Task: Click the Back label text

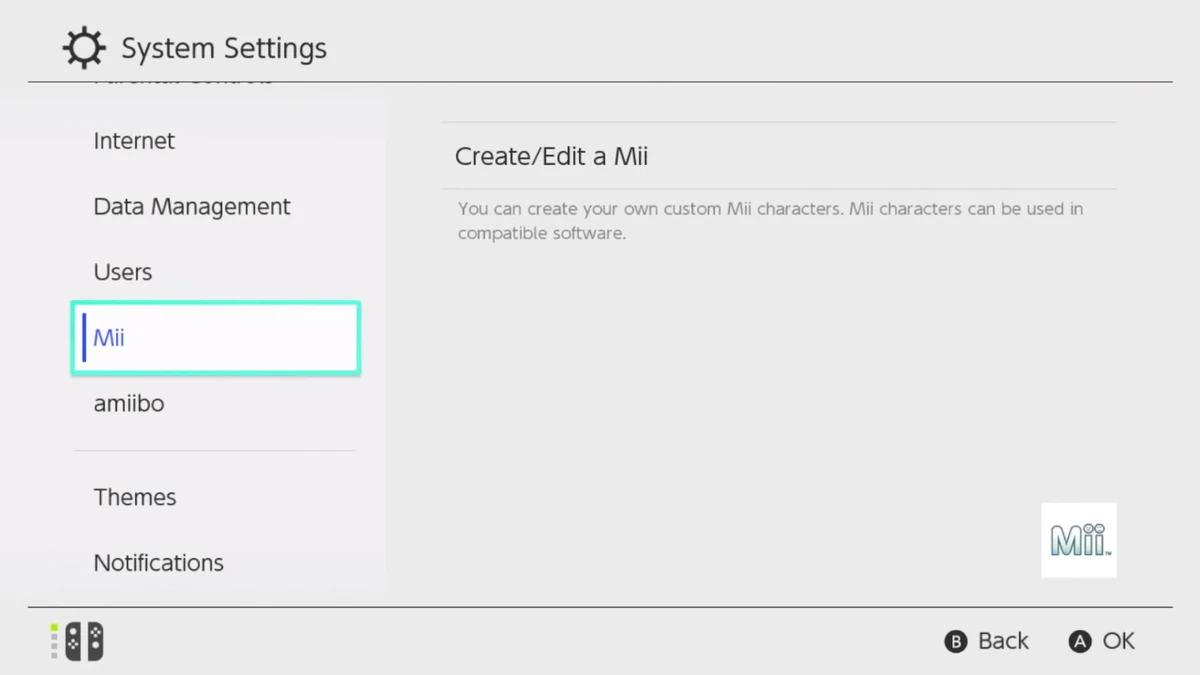Action: pyautogui.click(x=1005, y=641)
